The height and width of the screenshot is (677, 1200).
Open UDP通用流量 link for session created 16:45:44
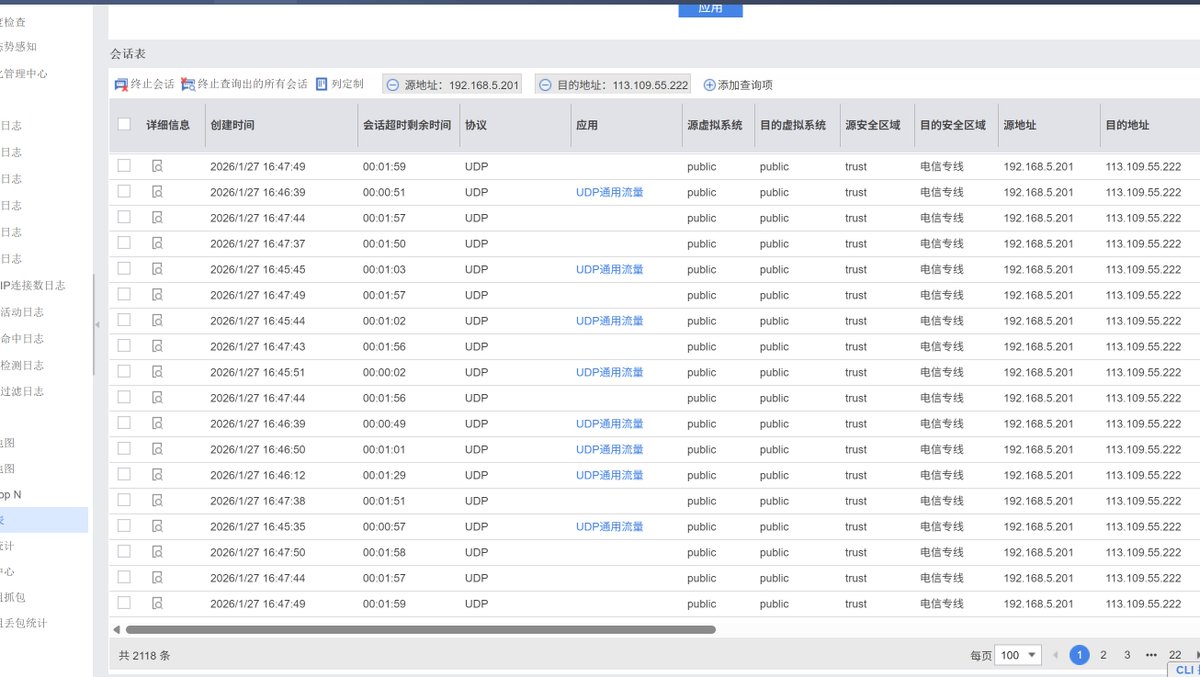click(x=609, y=320)
